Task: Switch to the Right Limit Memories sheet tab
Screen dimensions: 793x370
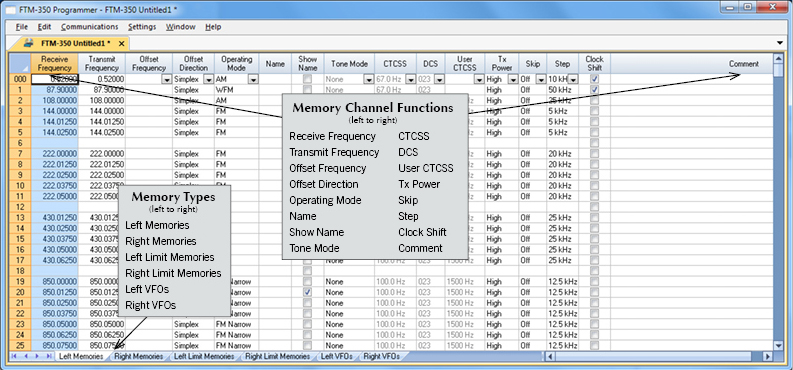Action: [x=278, y=356]
